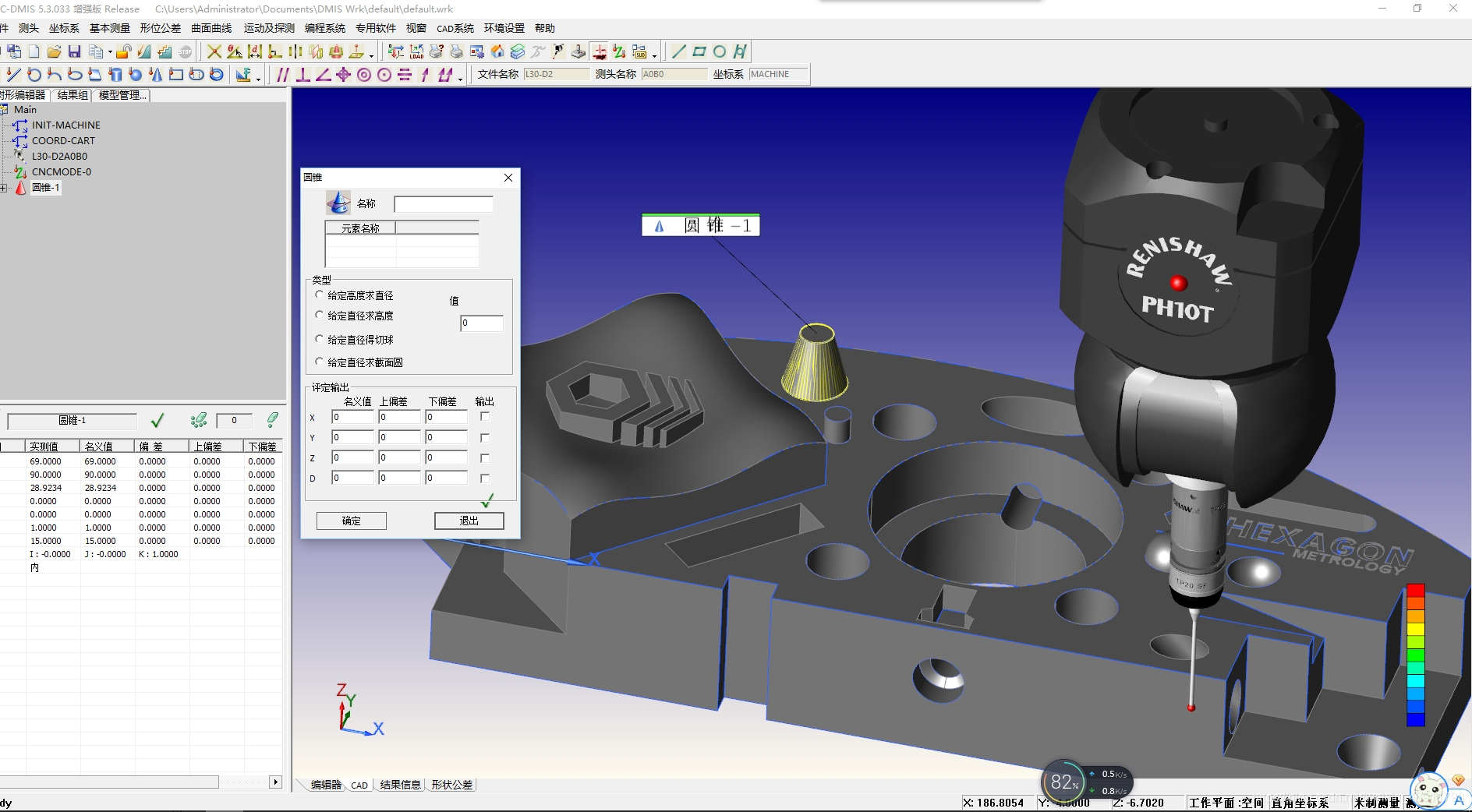Open dropdown arrow after tolerance icons group
This screenshot has height=812, width=1472.
[460, 79]
